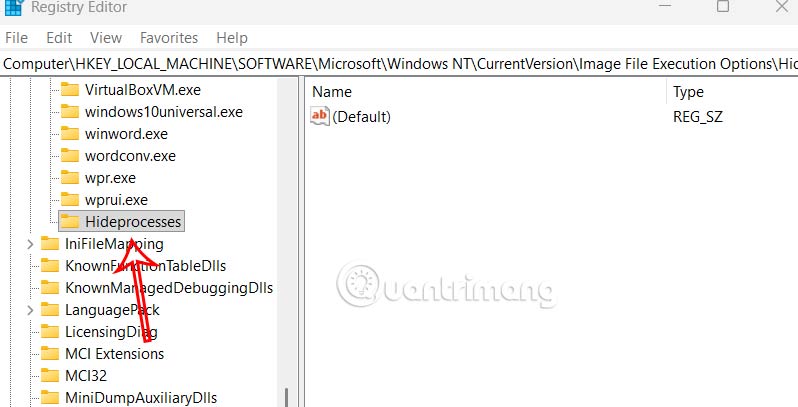Select the MCI32 key
This screenshot has width=798, height=407.
coord(86,375)
